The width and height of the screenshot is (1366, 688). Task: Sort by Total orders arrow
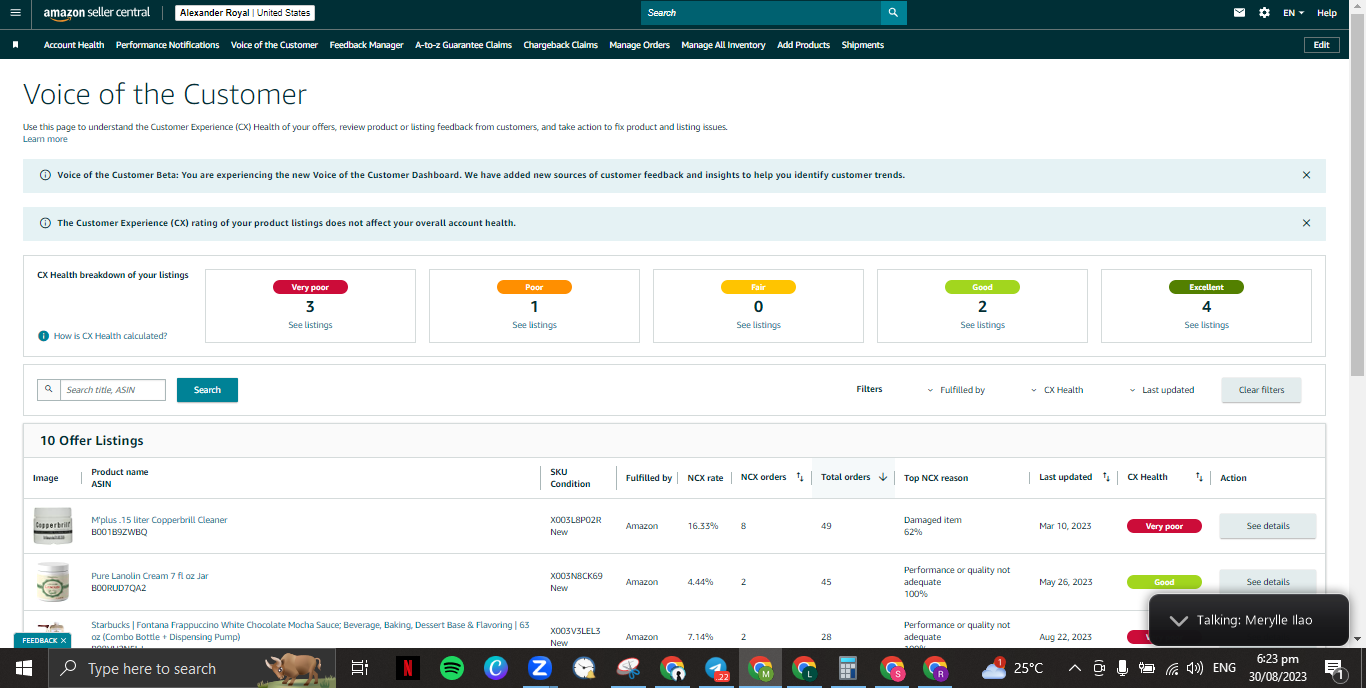click(883, 477)
